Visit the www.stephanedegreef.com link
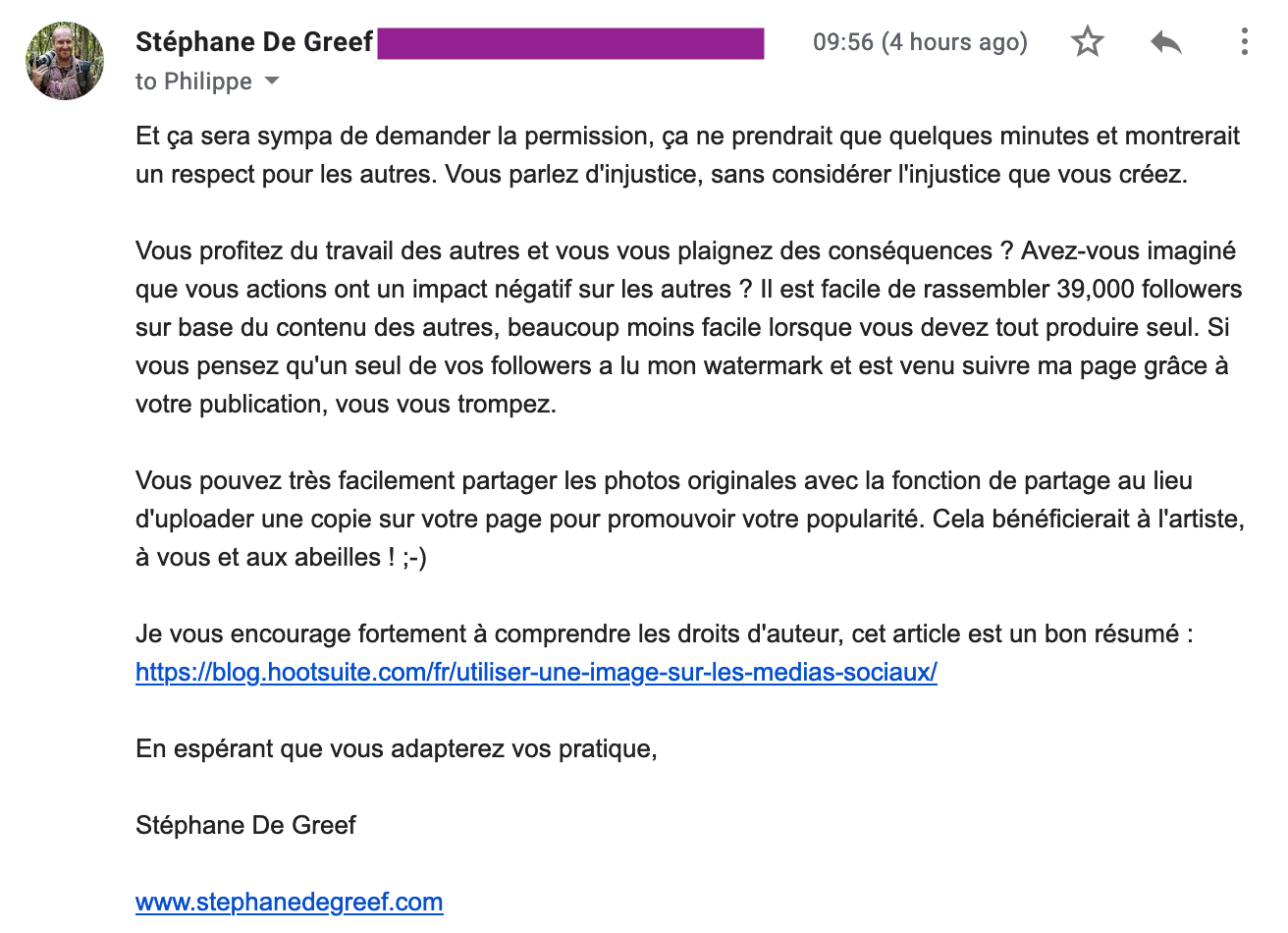The width and height of the screenshot is (1288, 933). [289, 902]
